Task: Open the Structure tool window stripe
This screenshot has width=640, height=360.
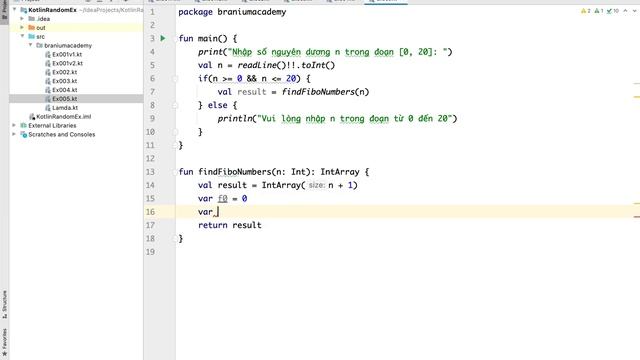Action: [4, 304]
